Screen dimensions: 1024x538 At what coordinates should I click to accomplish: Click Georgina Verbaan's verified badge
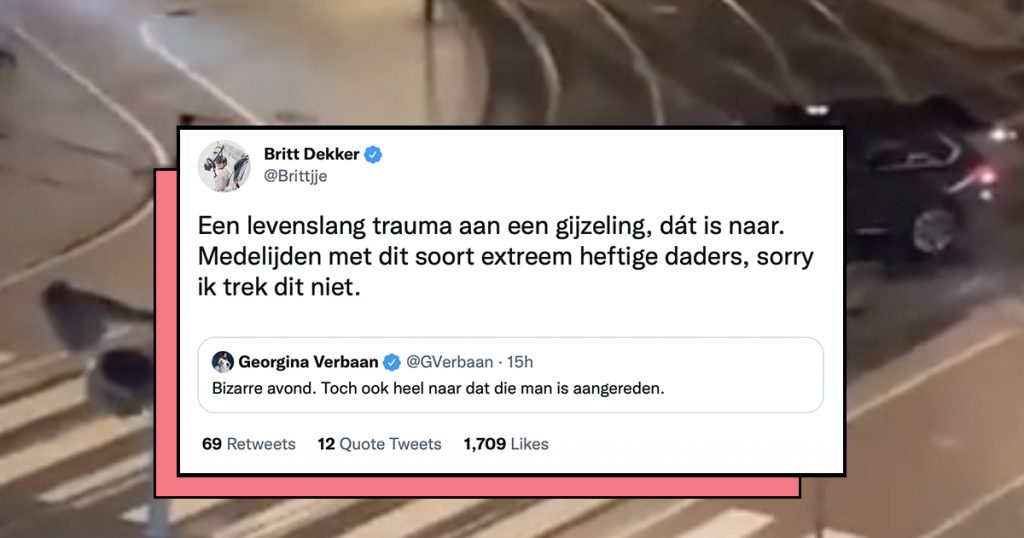(x=392, y=362)
